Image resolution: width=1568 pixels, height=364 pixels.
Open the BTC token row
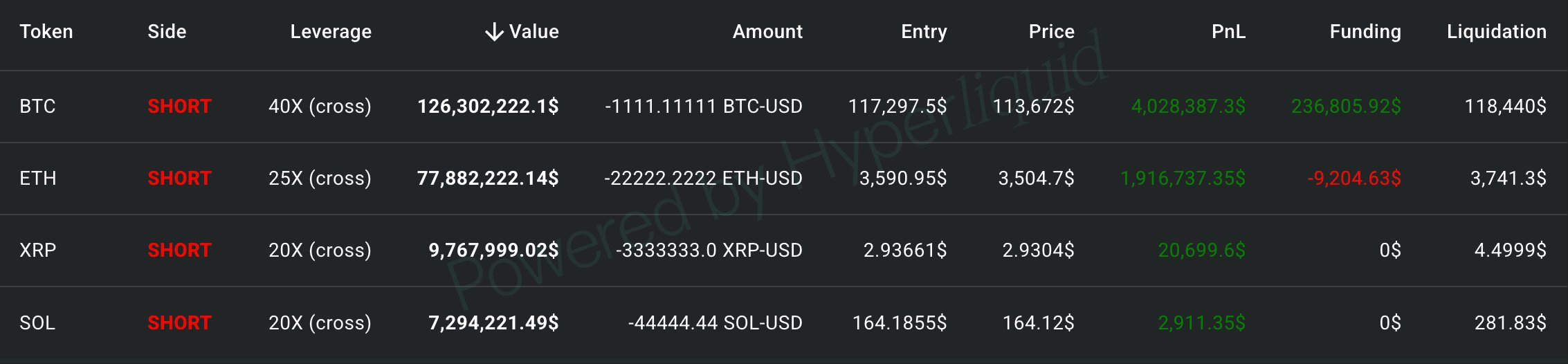(784, 107)
